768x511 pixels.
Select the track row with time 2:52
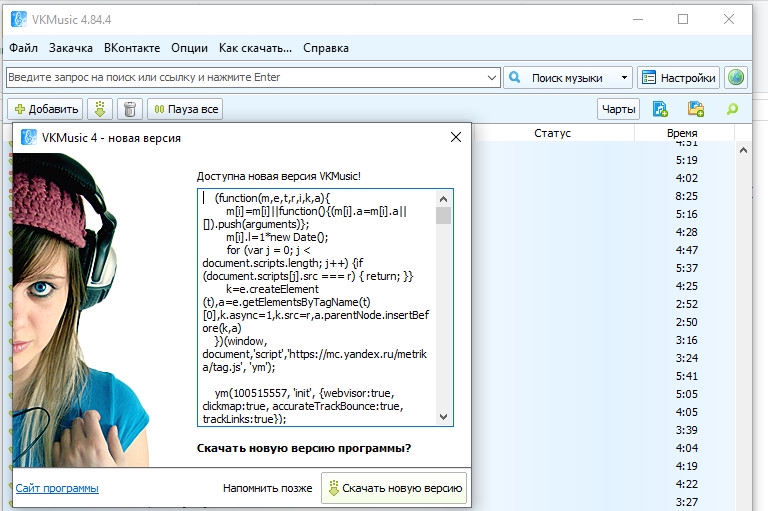click(603, 304)
